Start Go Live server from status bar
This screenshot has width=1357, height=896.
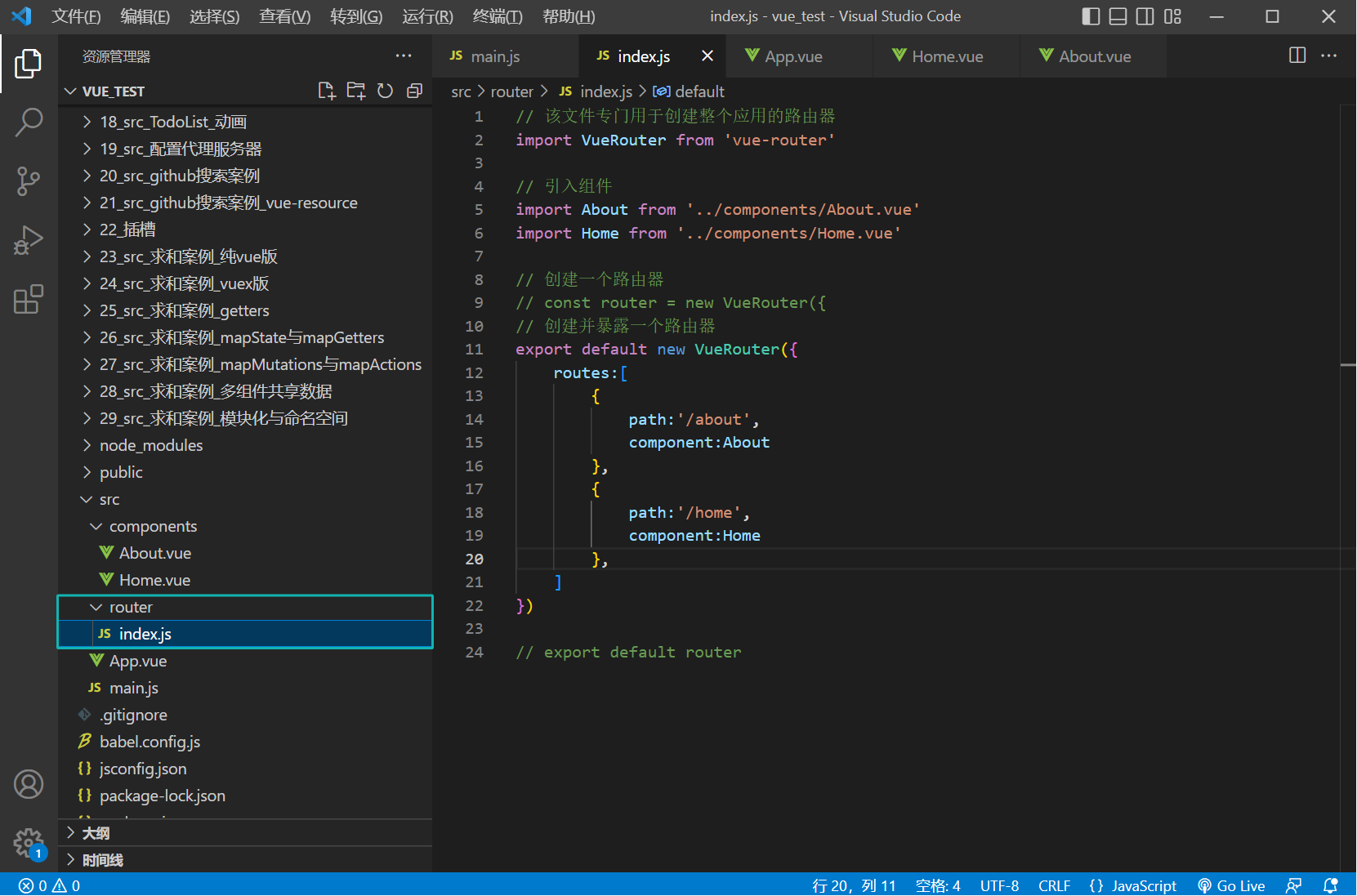coord(1231,885)
